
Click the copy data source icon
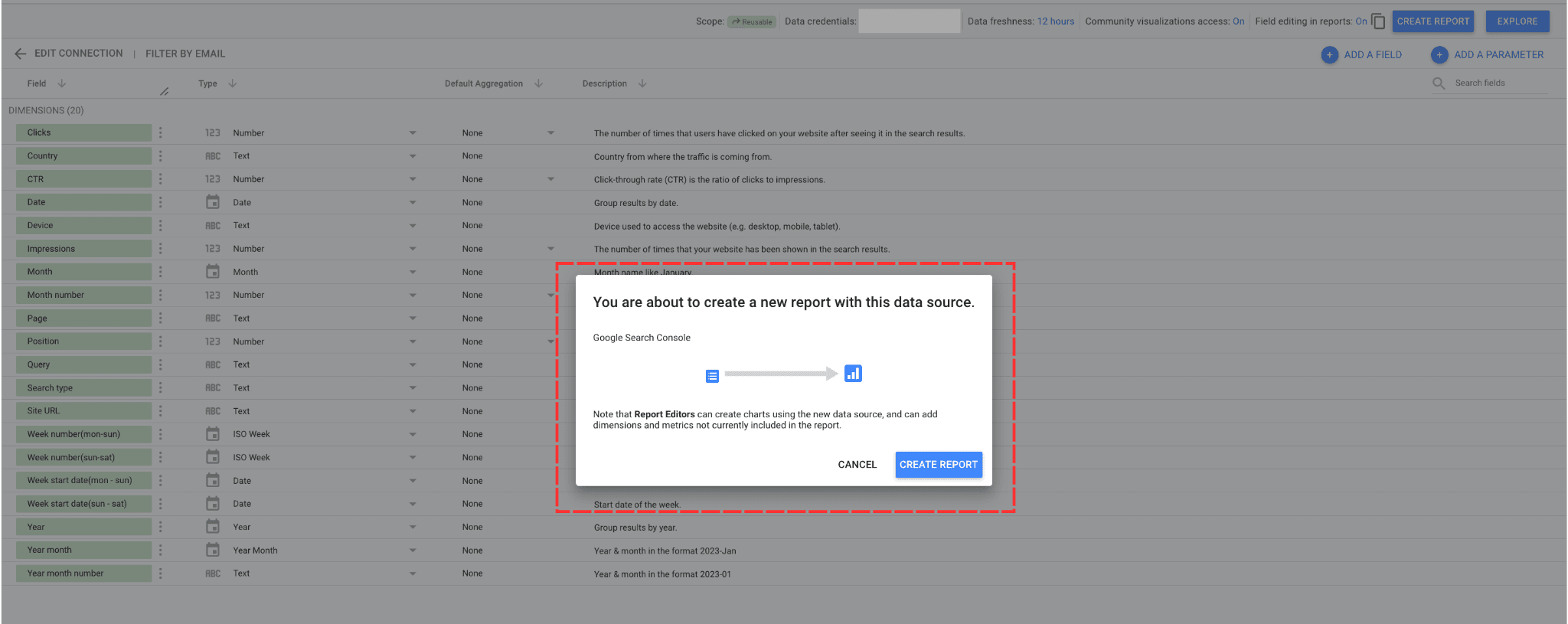pos(1378,21)
